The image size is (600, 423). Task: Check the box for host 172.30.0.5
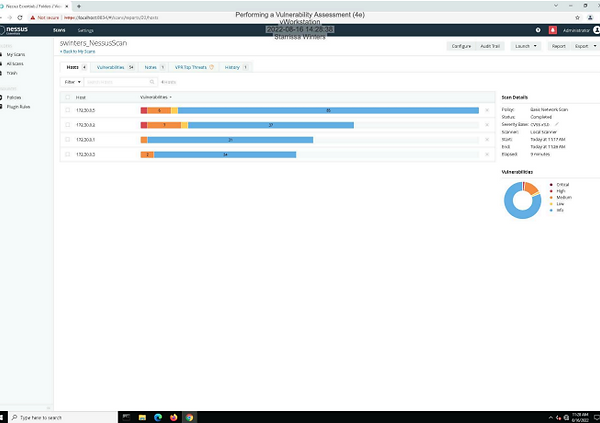pos(68,110)
